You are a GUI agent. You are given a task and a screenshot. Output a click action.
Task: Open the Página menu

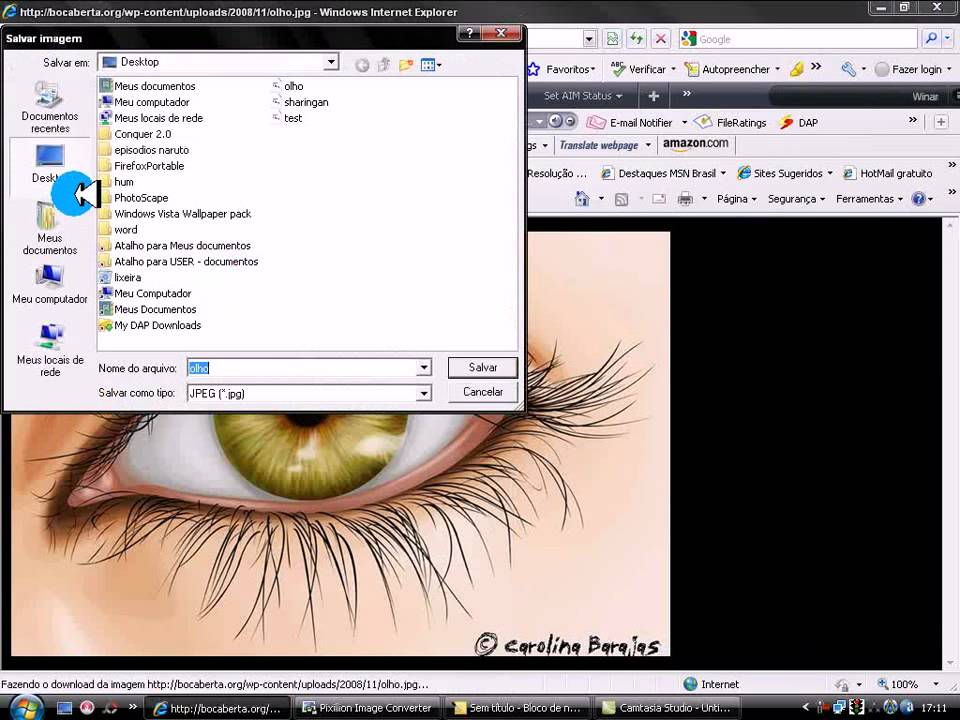(x=737, y=199)
